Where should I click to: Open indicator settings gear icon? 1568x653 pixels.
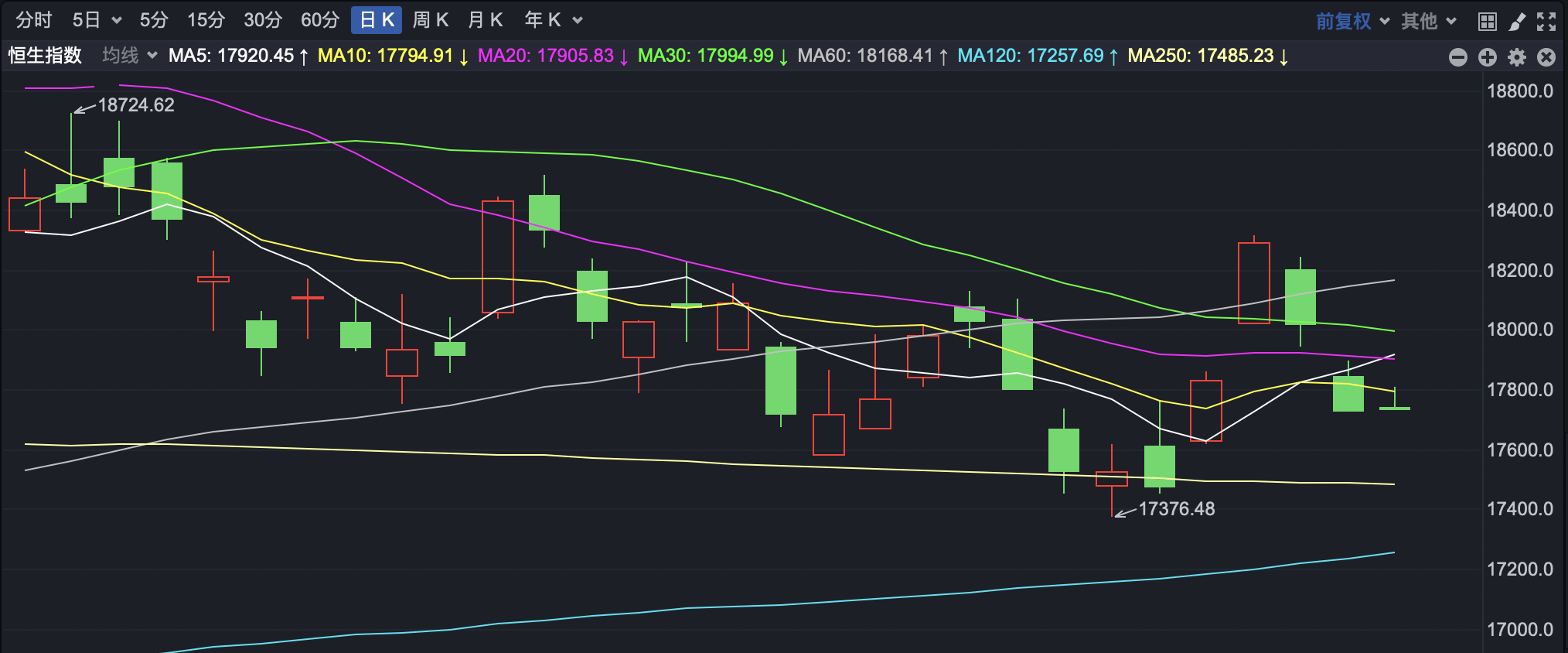(1517, 56)
